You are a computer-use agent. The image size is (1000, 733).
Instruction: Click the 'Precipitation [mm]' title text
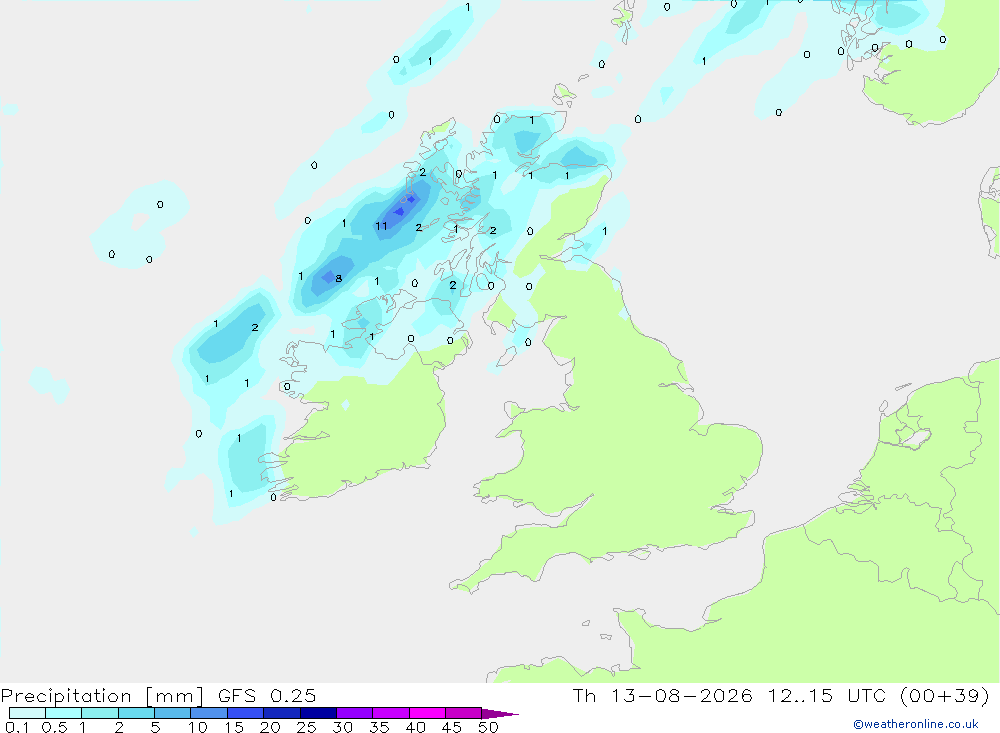coord(103,696)
